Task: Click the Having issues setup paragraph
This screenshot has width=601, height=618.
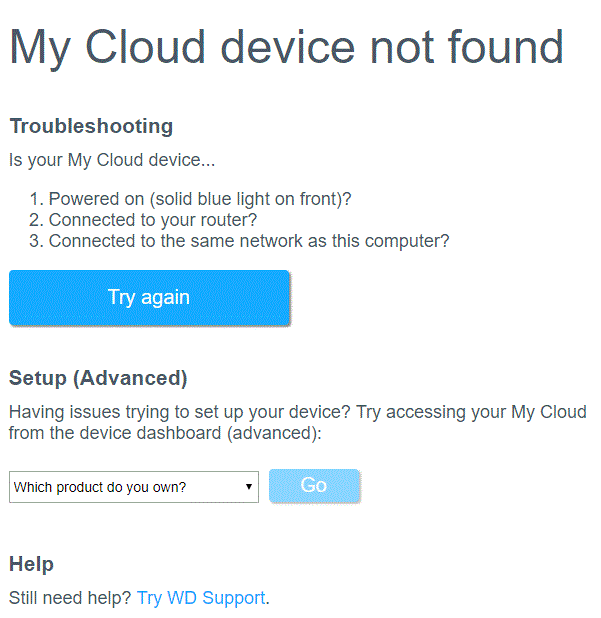Action: 297,412
